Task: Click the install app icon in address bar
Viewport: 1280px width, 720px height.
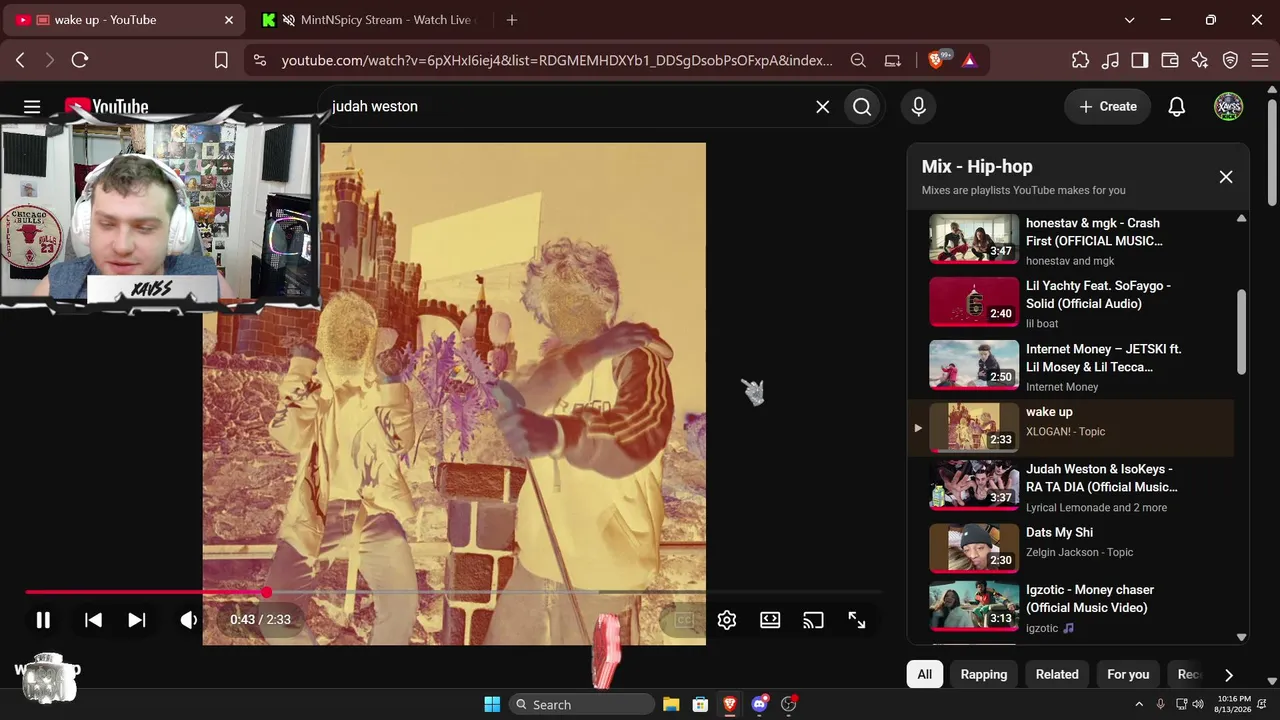Action: pyautogui.click(x=893, y=60)
